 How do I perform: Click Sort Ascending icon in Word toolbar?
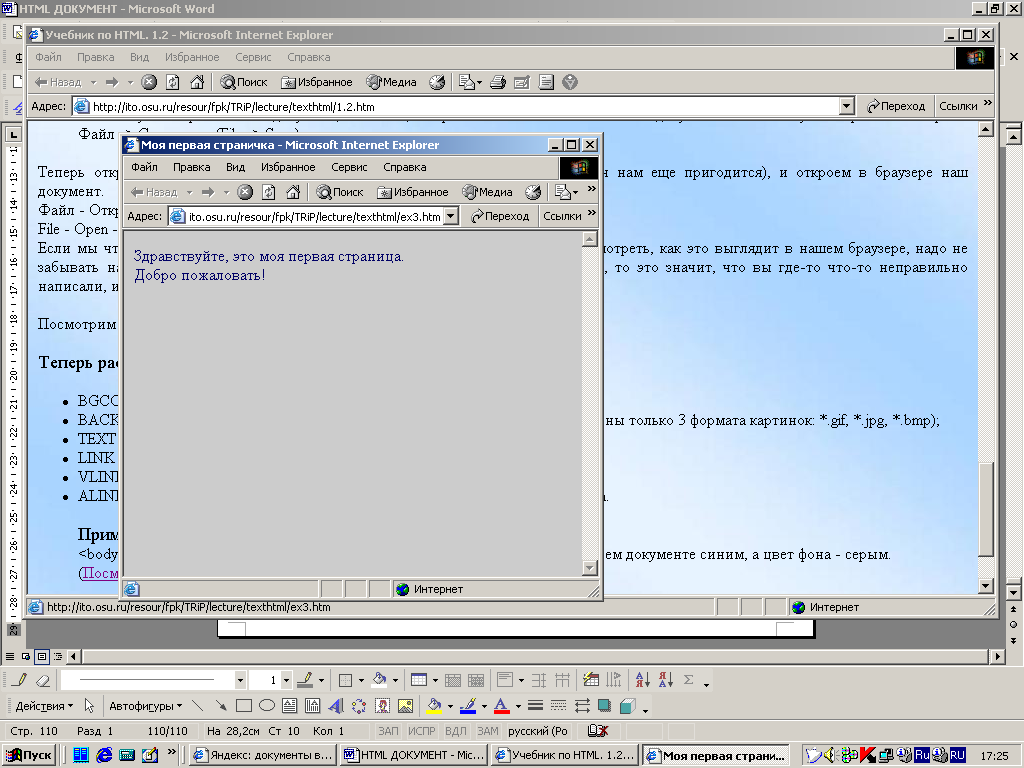pos(643,680)
